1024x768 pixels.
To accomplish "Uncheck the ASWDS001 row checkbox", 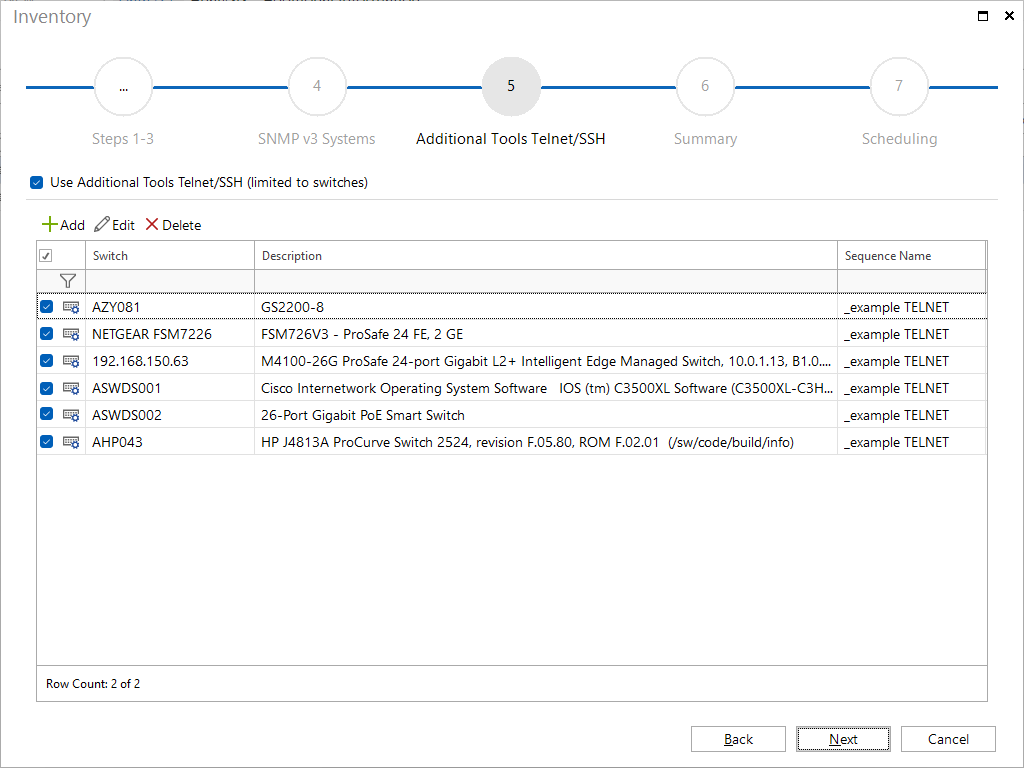I will coord(46,388).
